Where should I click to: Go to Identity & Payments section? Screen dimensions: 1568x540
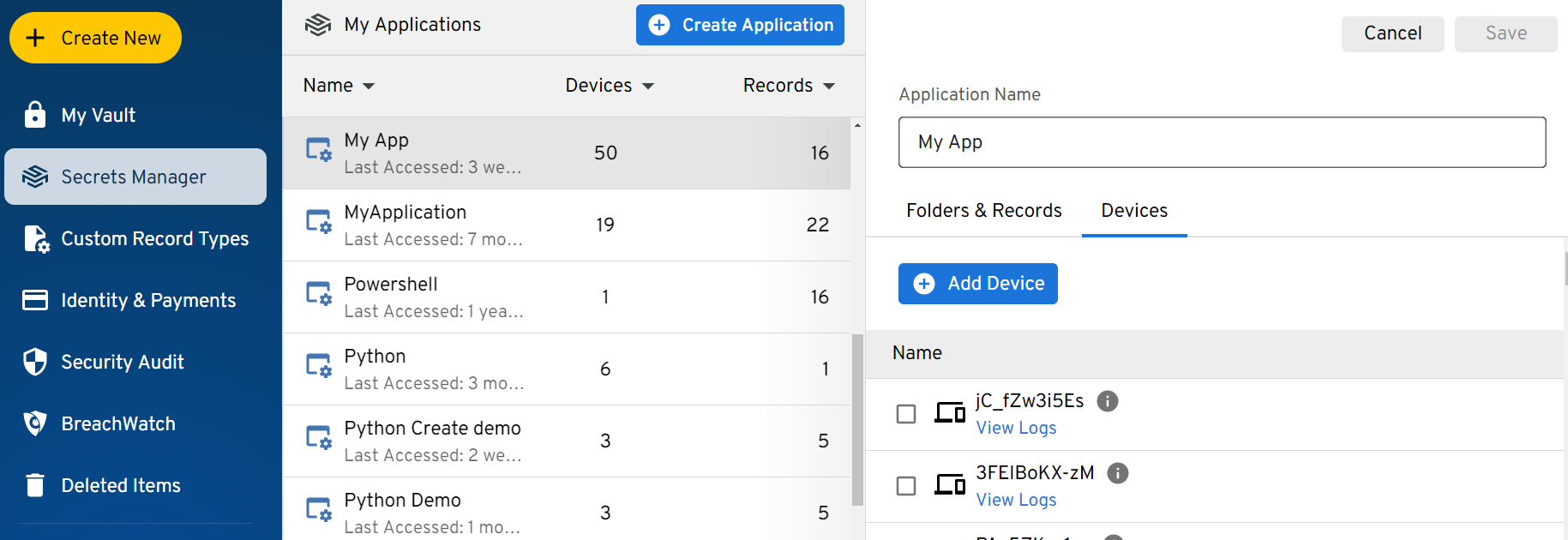[x=147, y=300]
